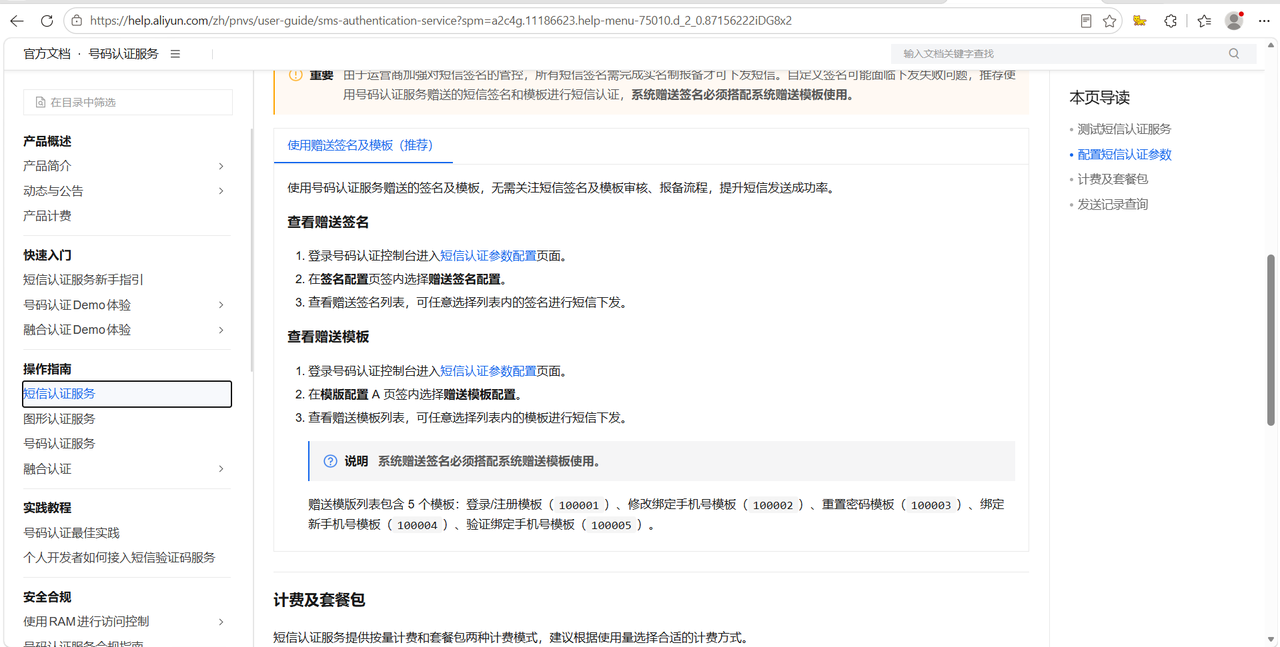The height and width of the screenshot is (647, 1280).
Task: Expand 产品简介 sidebar item
Action: point(221,166)
